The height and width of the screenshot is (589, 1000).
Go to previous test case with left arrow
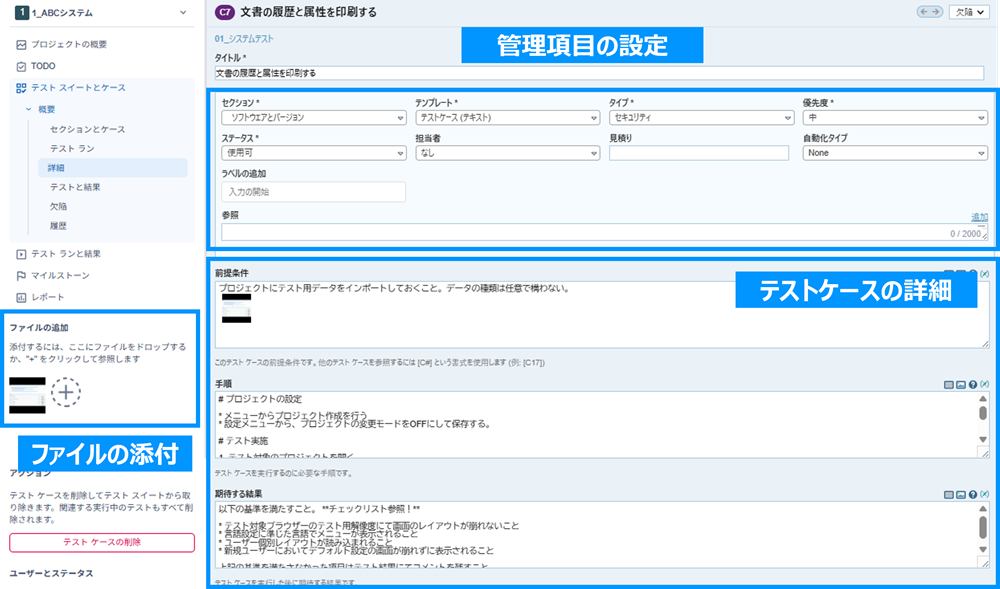923,12
